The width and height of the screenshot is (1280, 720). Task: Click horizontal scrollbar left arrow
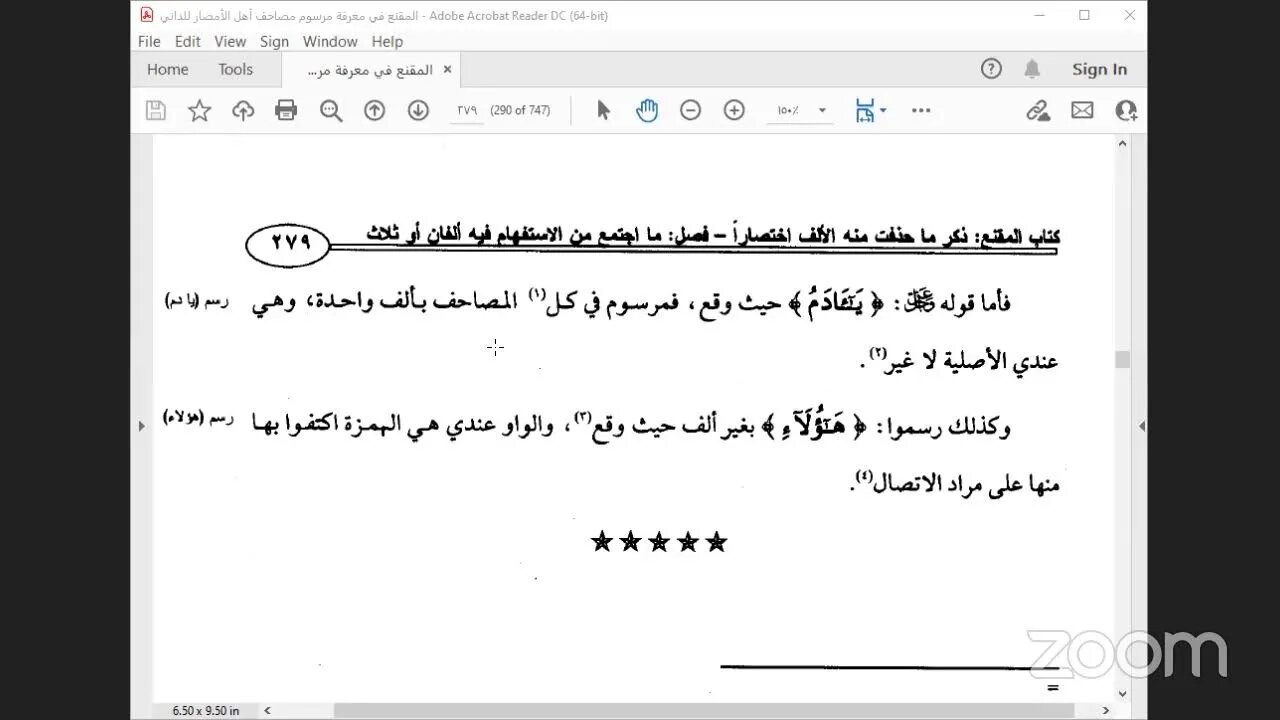(x=267, y=710)
